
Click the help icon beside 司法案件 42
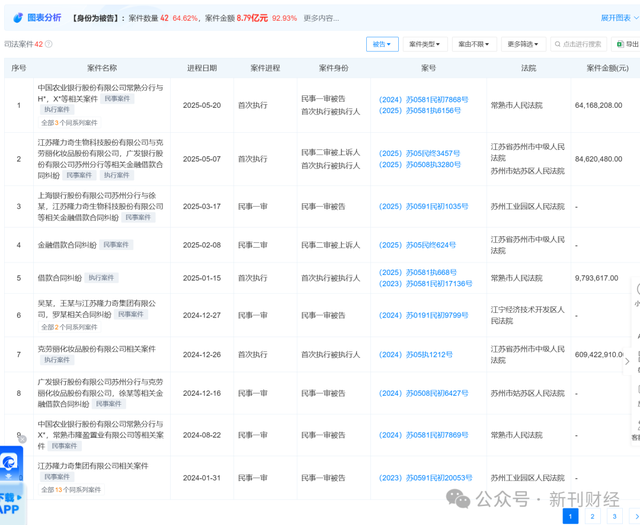pyautogui.click(x=49, y=44)
